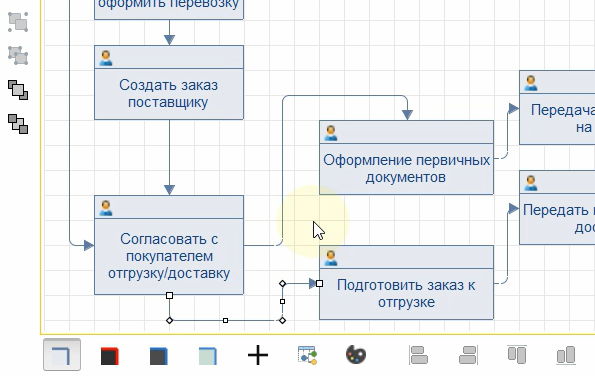Click the align left icon
The width and height of the screenshot is (595, 379).
pos(419,355)
